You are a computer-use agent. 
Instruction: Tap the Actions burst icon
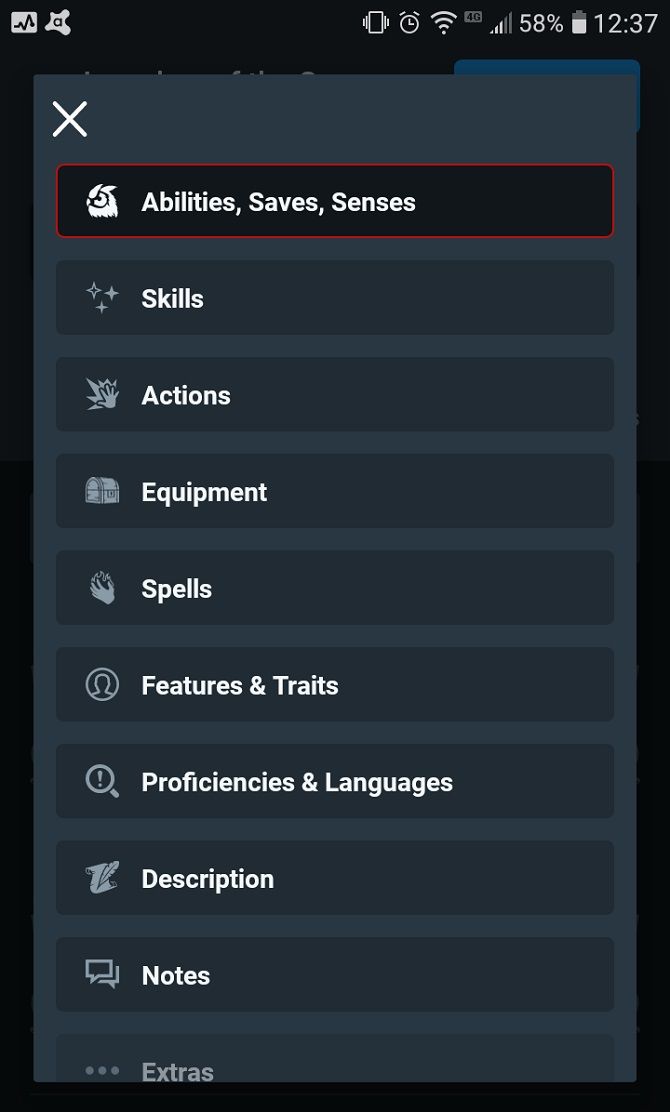101,394
